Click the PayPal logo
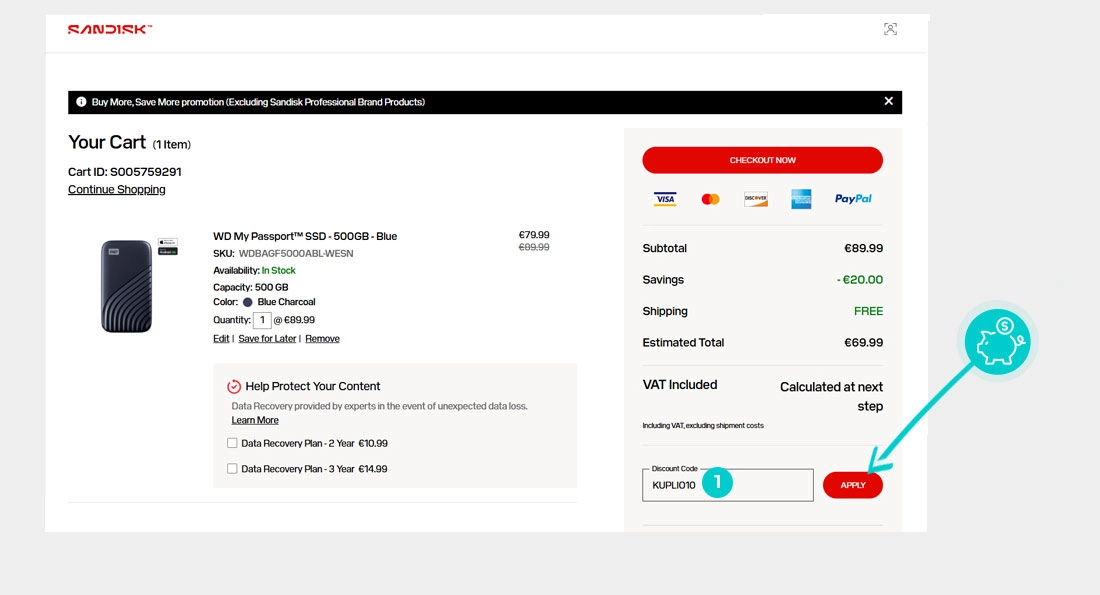 (853, 199)
